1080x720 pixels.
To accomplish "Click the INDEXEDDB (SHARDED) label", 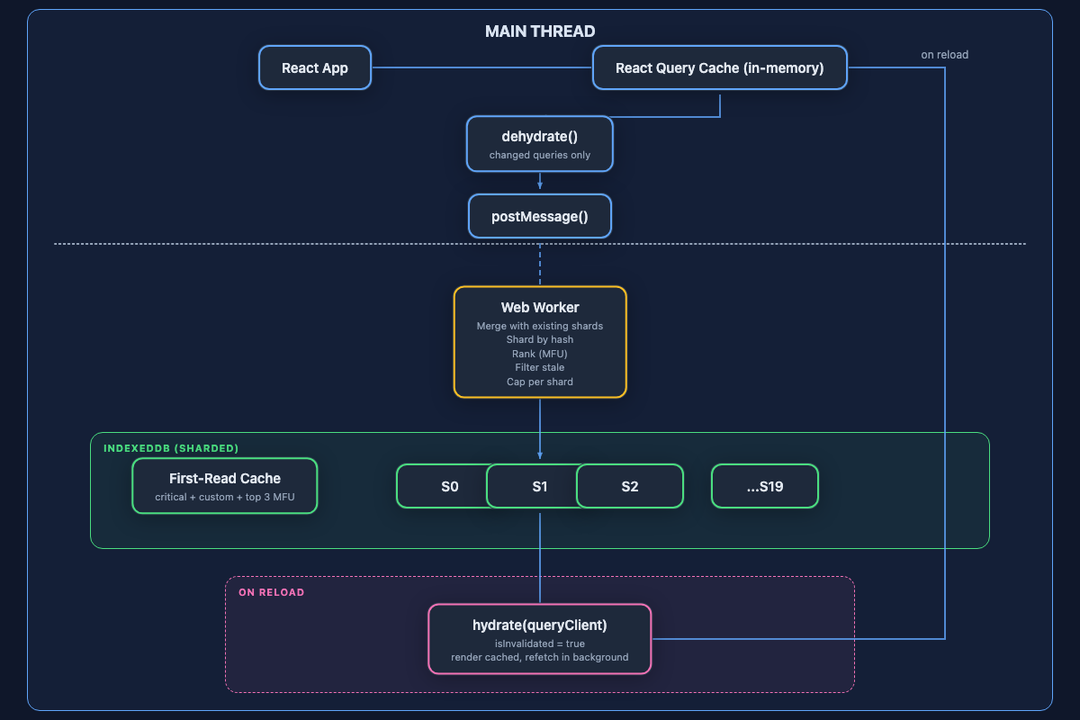I will point(171,449).
